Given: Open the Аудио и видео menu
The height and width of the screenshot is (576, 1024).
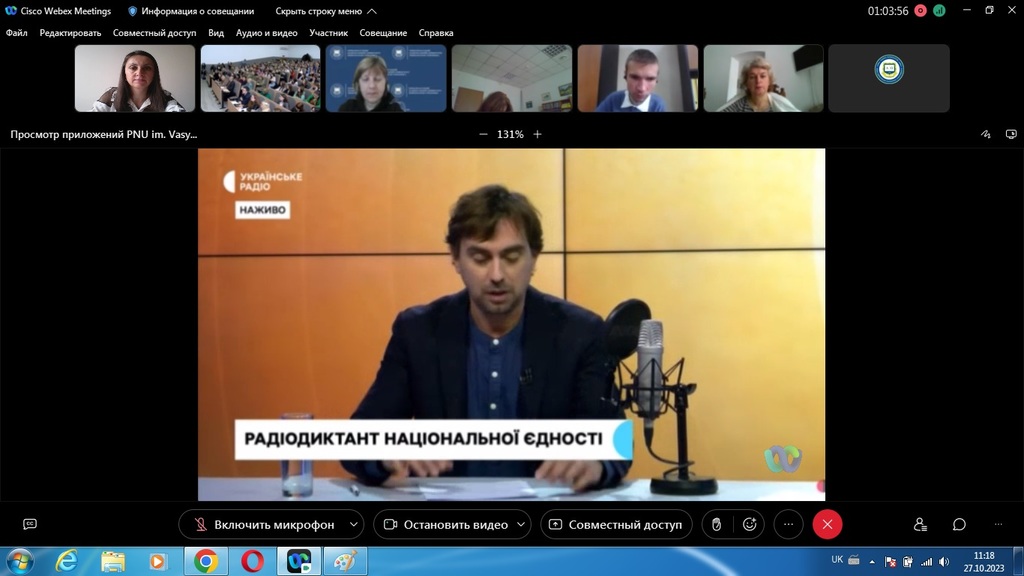Looking at the screenshot, I should pos(266,33).
